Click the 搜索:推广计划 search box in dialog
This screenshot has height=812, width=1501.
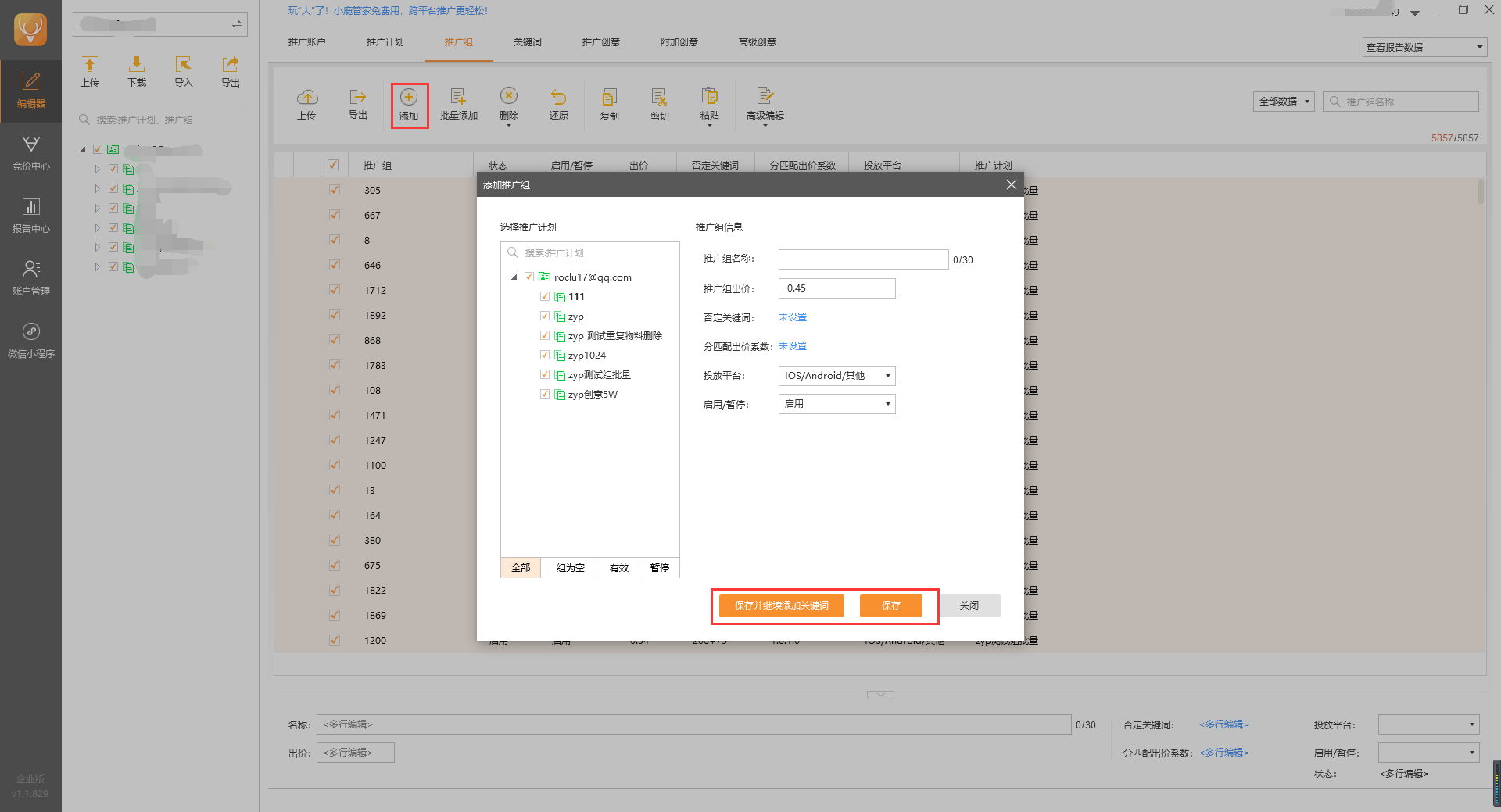coord(590,252)
